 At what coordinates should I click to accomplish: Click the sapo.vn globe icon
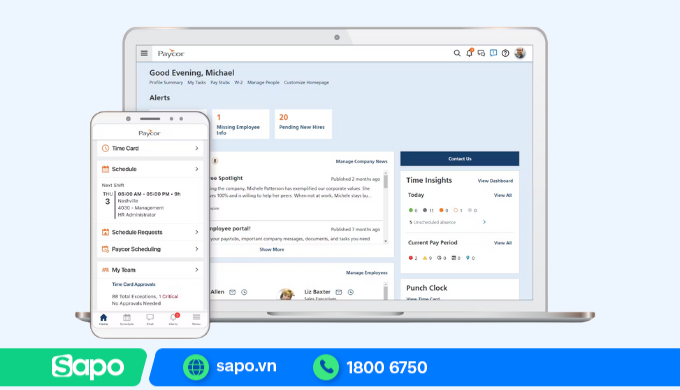point(196,367)
